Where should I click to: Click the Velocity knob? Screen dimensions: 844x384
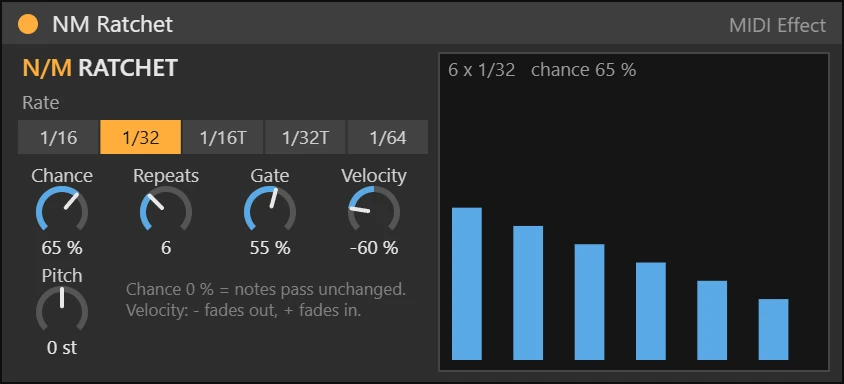pyautogui.click(x=374, y=212)
